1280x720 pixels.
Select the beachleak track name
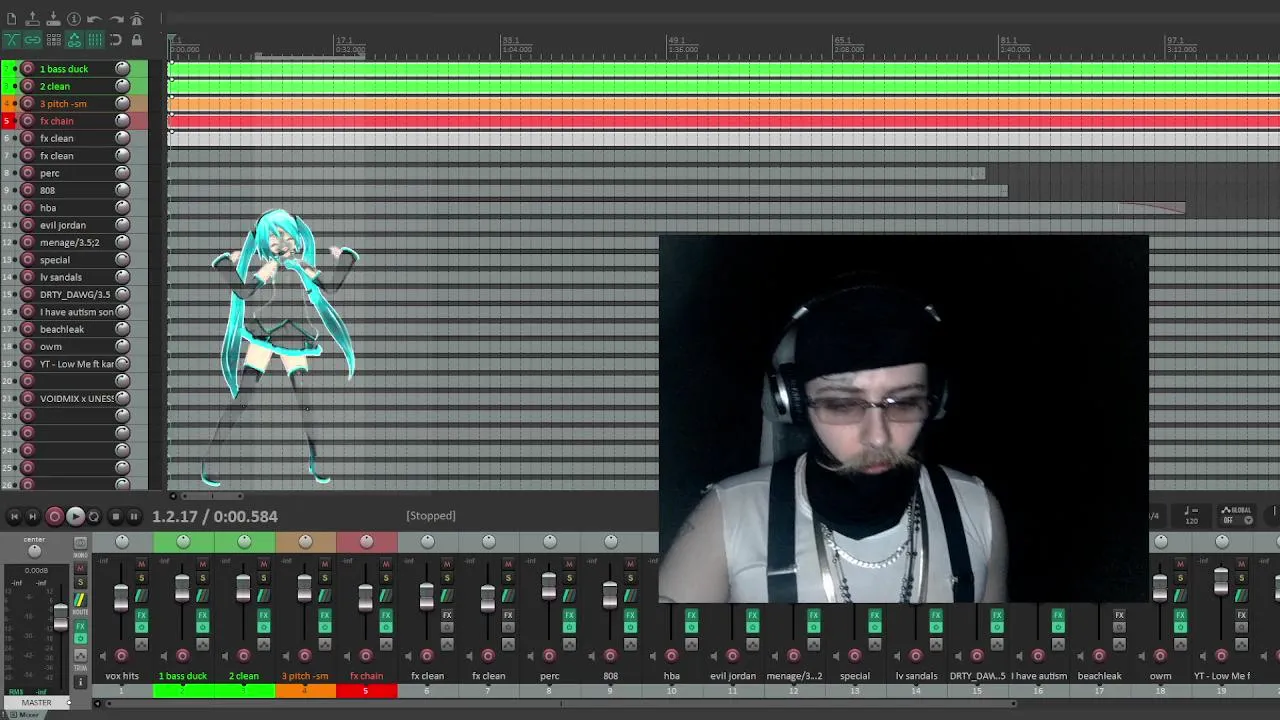(62, 329)
